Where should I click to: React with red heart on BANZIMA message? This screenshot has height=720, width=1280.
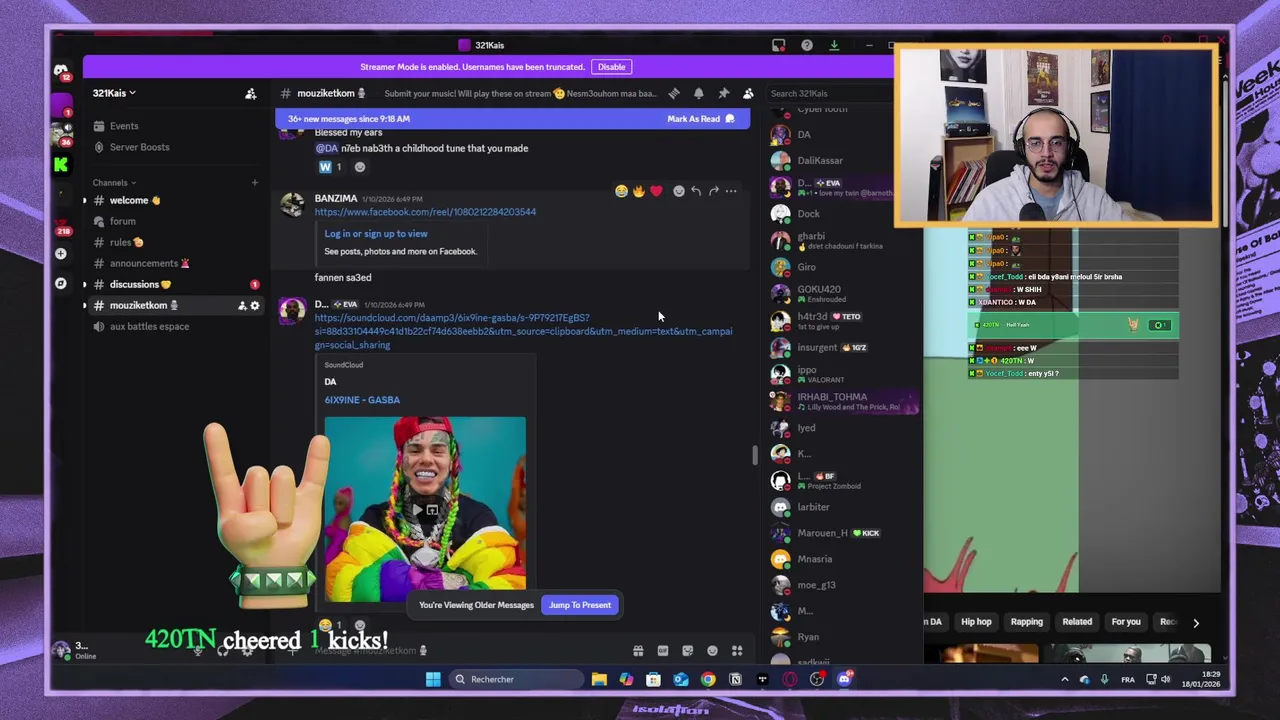point(656,191)
